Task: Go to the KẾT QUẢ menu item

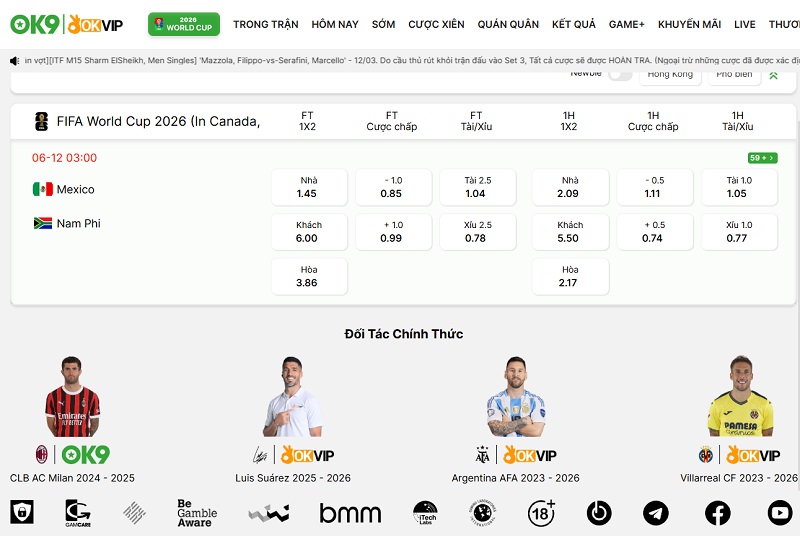Action: click(574, 24)
